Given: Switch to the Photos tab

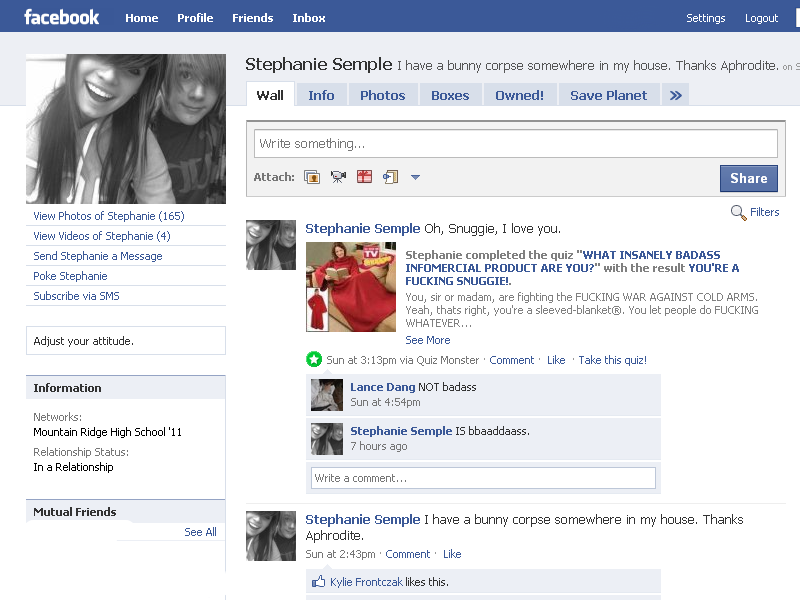Looking at the screenshot, I should coord(383,94).
